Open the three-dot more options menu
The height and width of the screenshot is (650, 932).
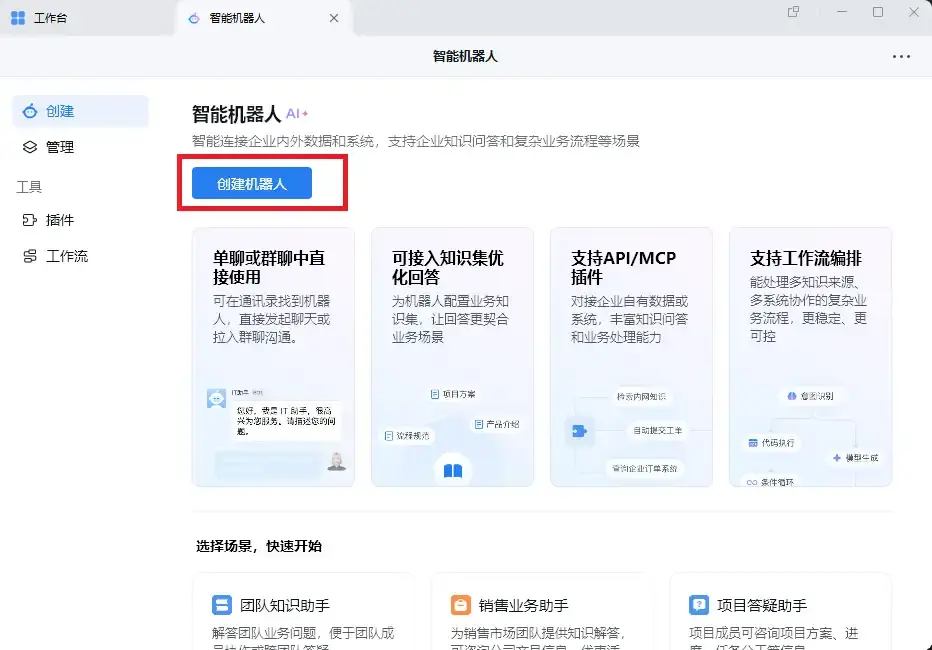pyautogui.click(x=901, y=56)
